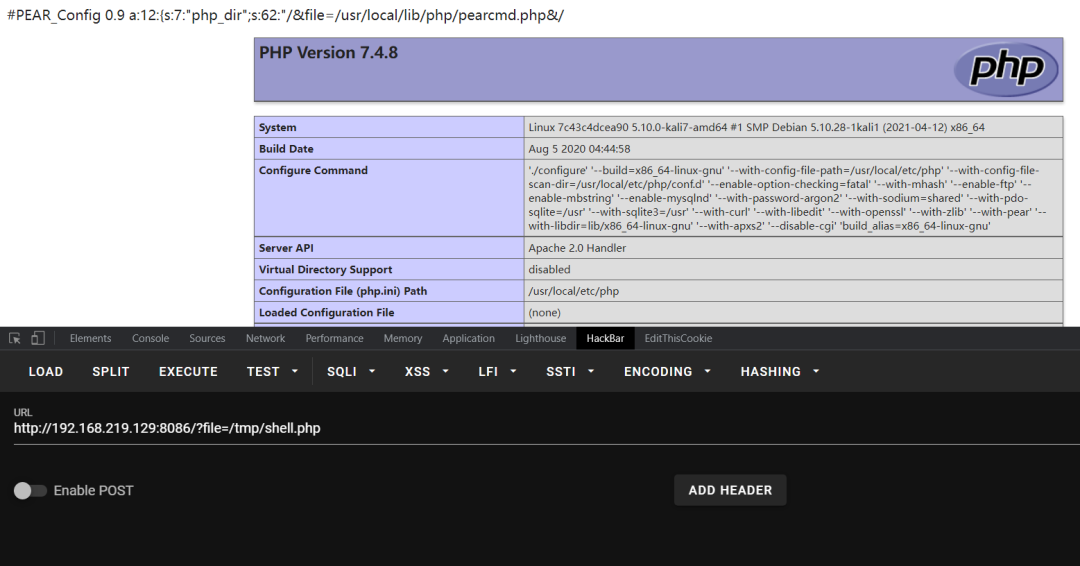Click the PEAR_Config text line
The image size is (1080, 566).
point(285,15)
